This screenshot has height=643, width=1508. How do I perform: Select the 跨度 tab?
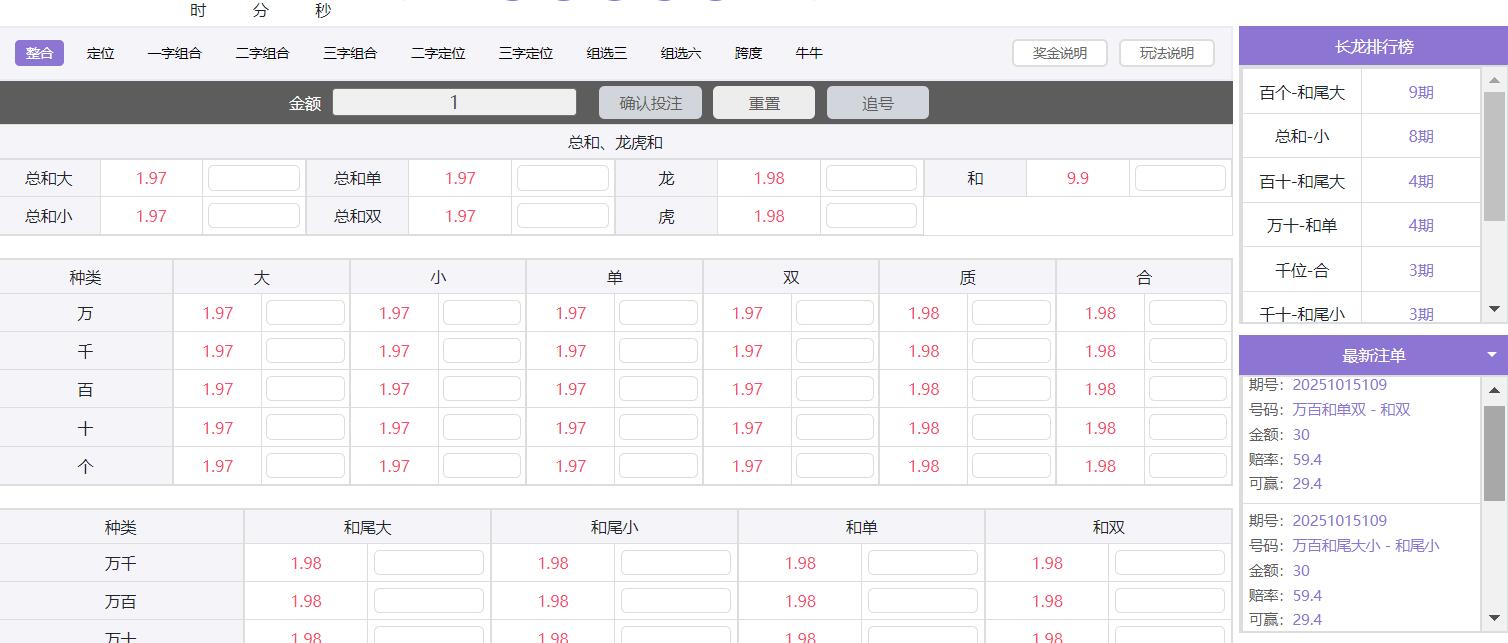coord(747,53)
